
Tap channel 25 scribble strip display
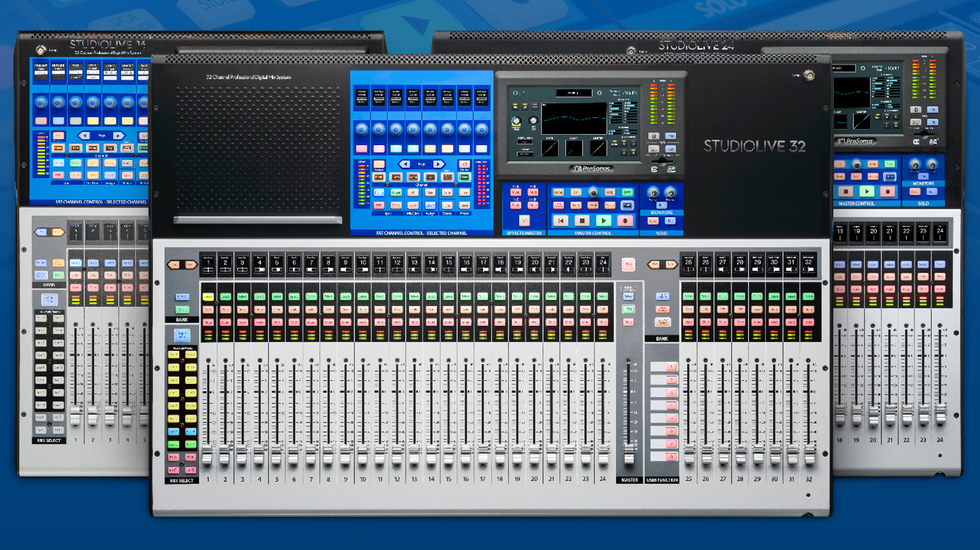(x=689, y=264)
